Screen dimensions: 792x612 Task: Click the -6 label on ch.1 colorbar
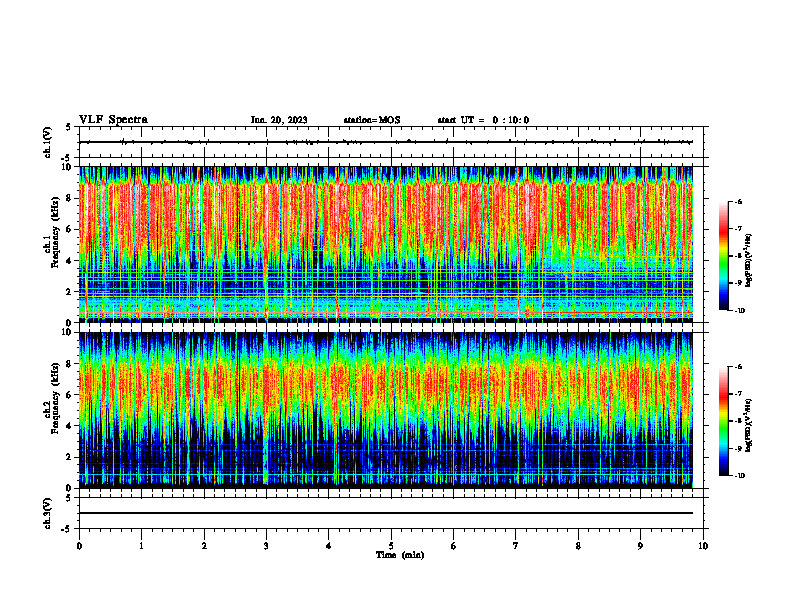(x=737, y=202)
